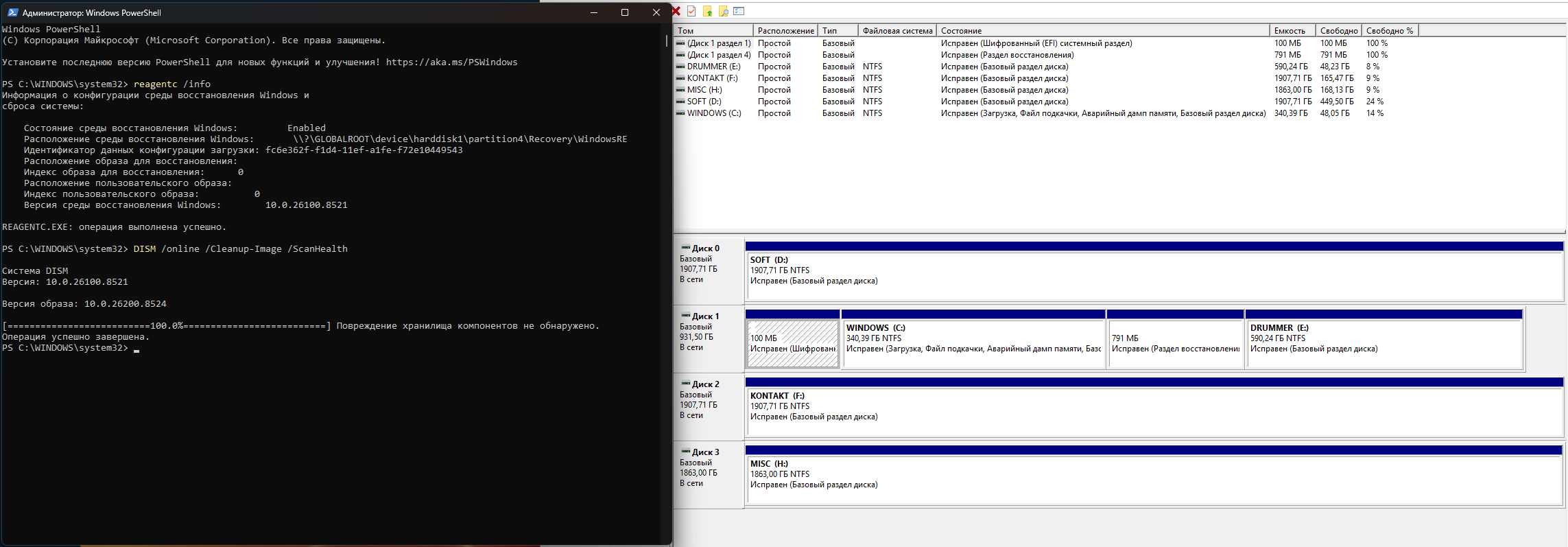Viewport: 1568px width, 547px height.
Task: Select the drive icon of DRUMMER (E:) list row
Action: pos(680,67)
